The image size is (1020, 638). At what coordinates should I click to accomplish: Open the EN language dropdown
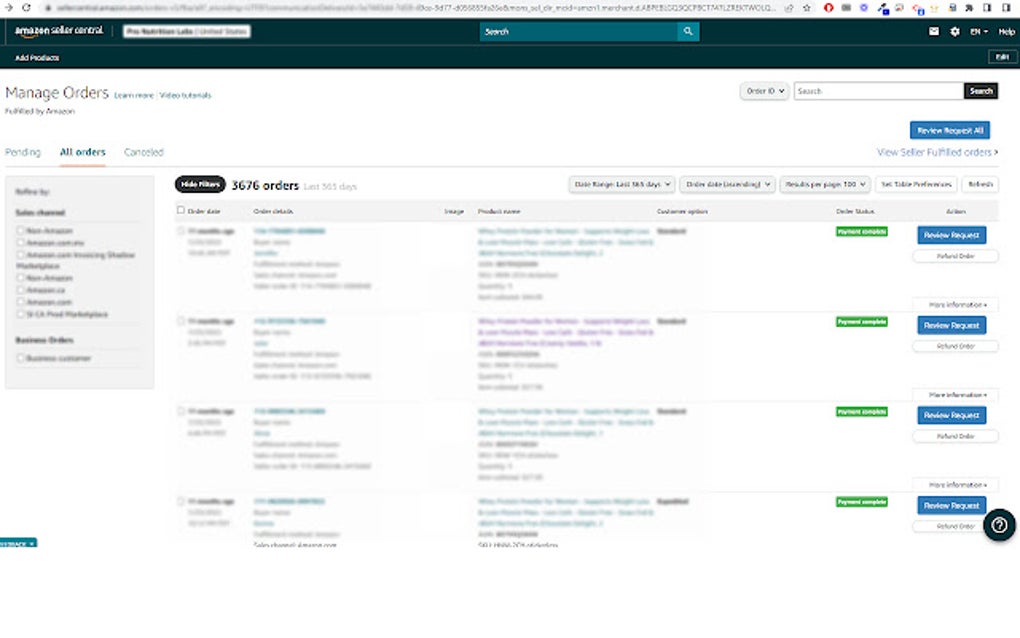click(978, 31)
